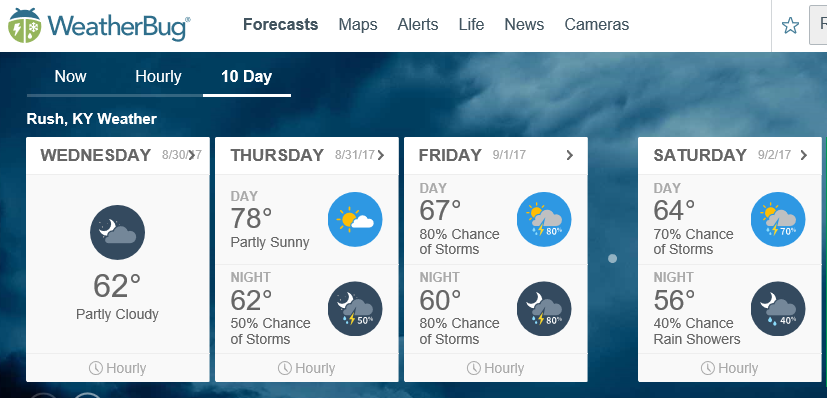This screenshot has height=398, width=827.
Task: Switch to the Hourly tab
Action: click(x=158, y=76)
